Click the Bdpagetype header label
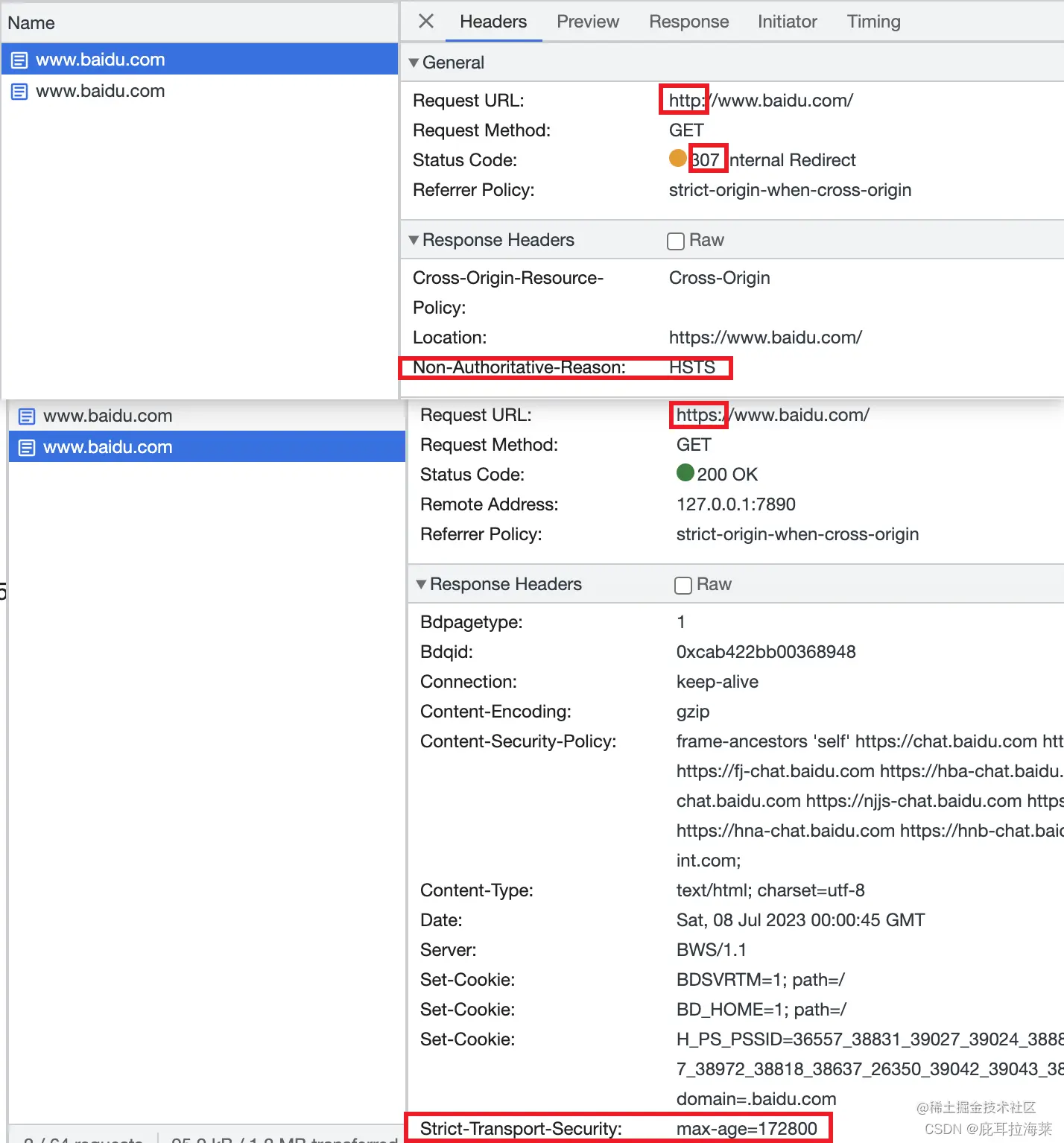Image resolution: width=1064 pixels, height=1143 pixels. pyautogui.click(x=472, y=622)
